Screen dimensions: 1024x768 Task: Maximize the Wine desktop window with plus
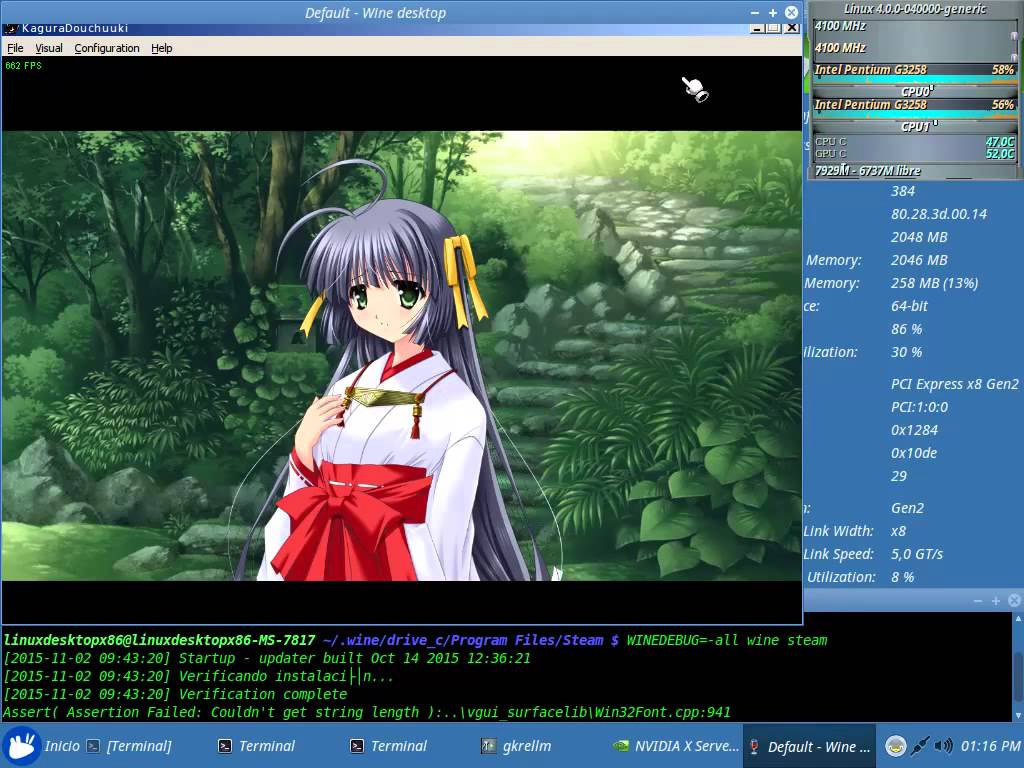(x=773, y=13)
